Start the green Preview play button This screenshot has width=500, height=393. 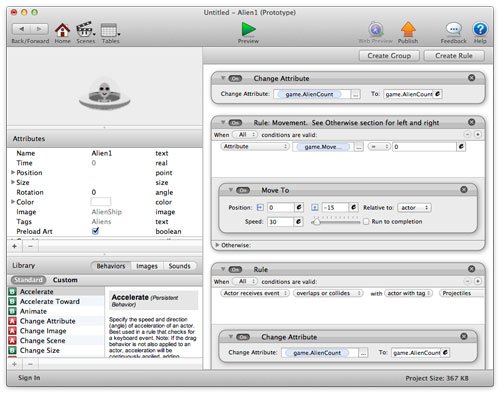(248, 30)
